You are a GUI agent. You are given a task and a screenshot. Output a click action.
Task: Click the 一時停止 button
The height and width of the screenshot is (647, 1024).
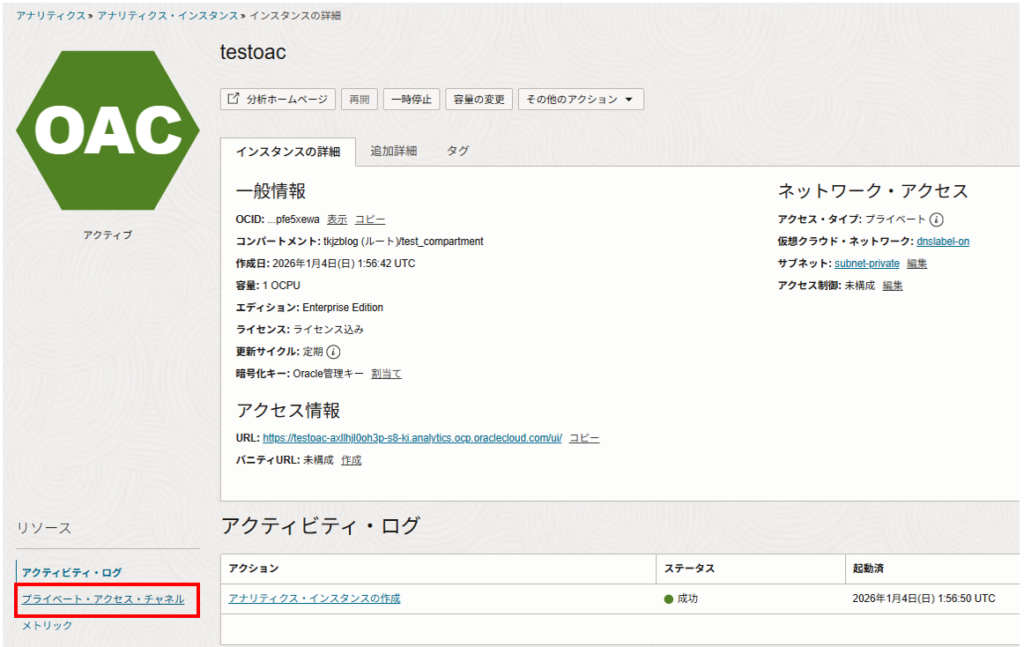[411, 99]
